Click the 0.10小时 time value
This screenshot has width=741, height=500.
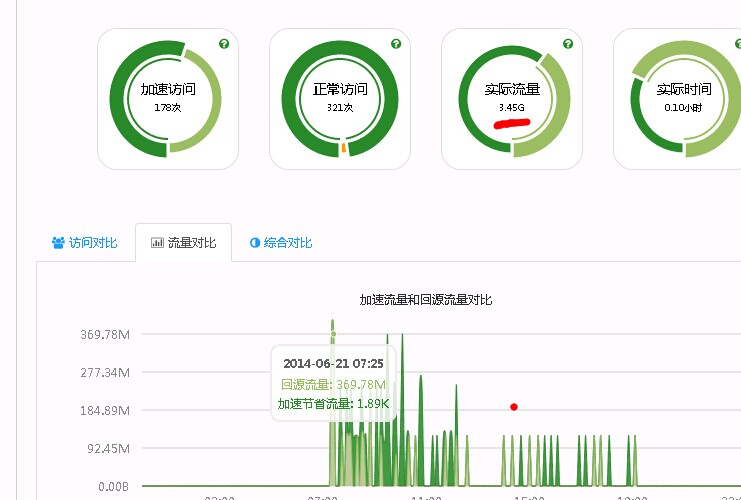click(683, 108)
